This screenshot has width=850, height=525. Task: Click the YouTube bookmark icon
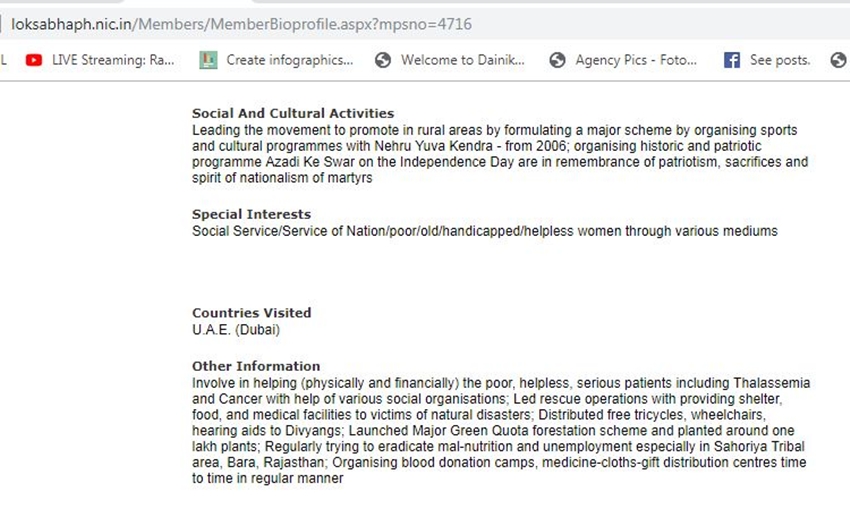(x=34, y=60)
